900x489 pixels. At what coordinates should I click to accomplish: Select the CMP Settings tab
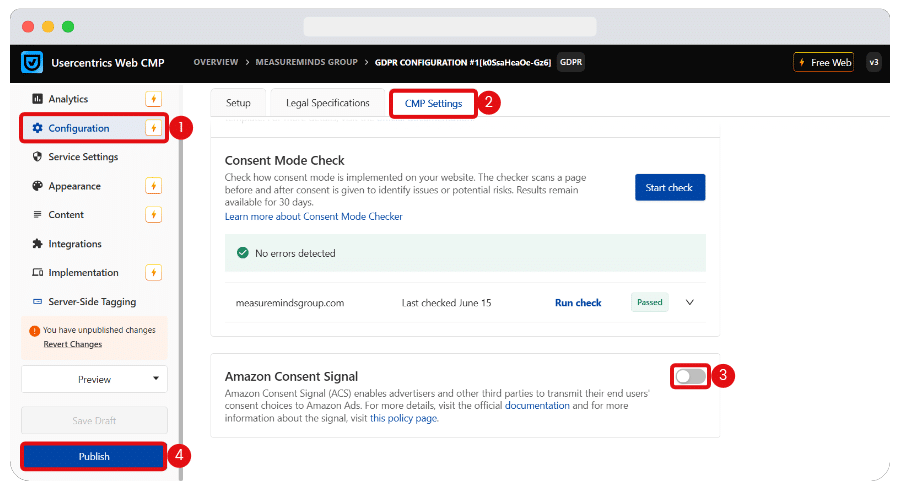tap(433, 103)
